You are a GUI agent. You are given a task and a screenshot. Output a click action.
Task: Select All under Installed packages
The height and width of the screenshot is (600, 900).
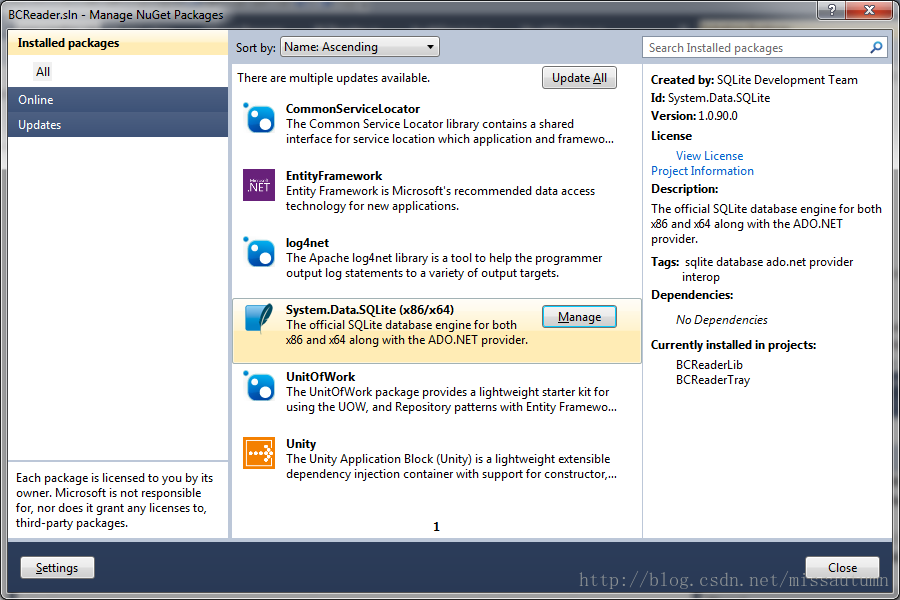point(43,72)
